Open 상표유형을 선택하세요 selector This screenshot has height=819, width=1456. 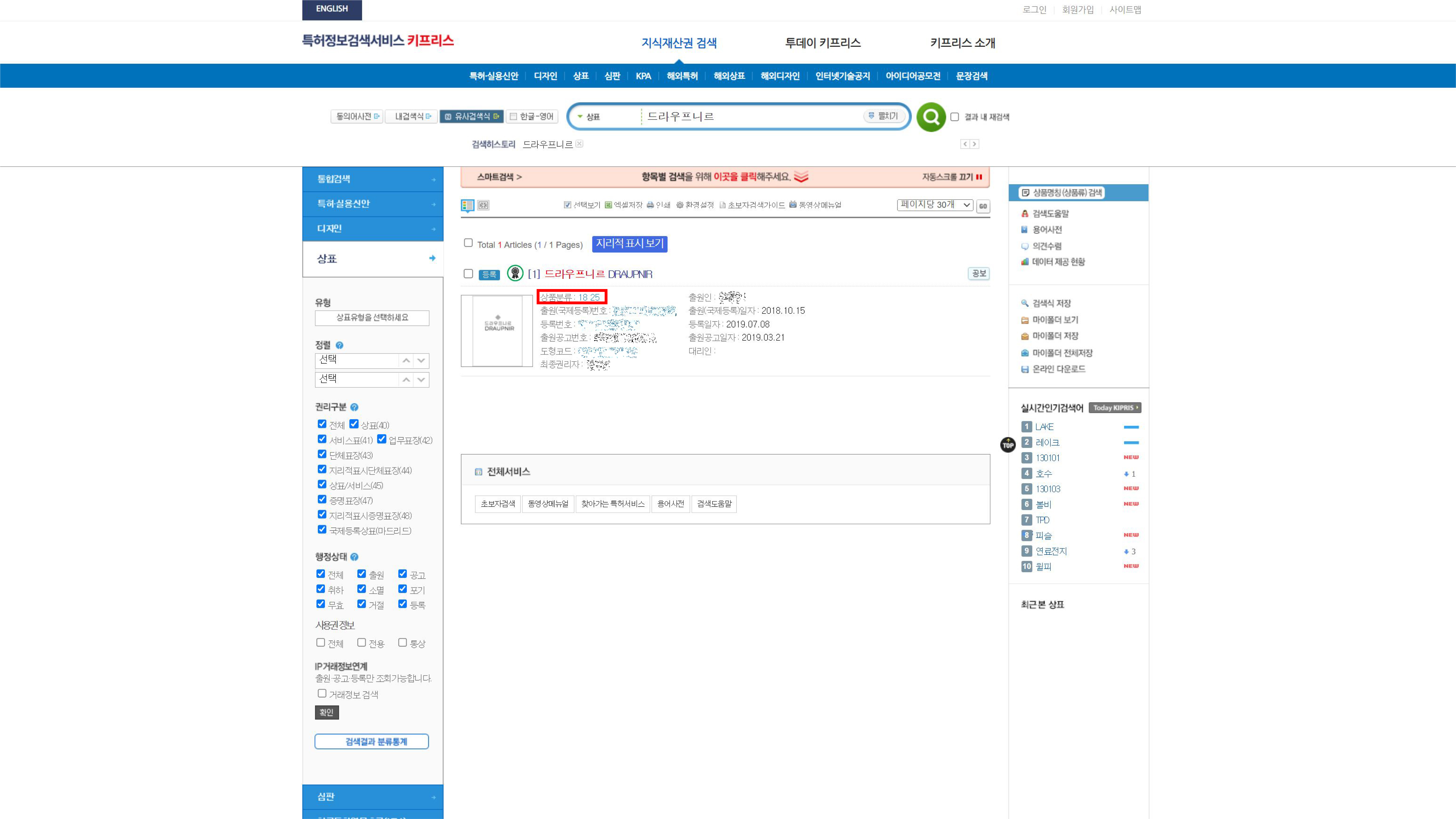coord(372,318)
